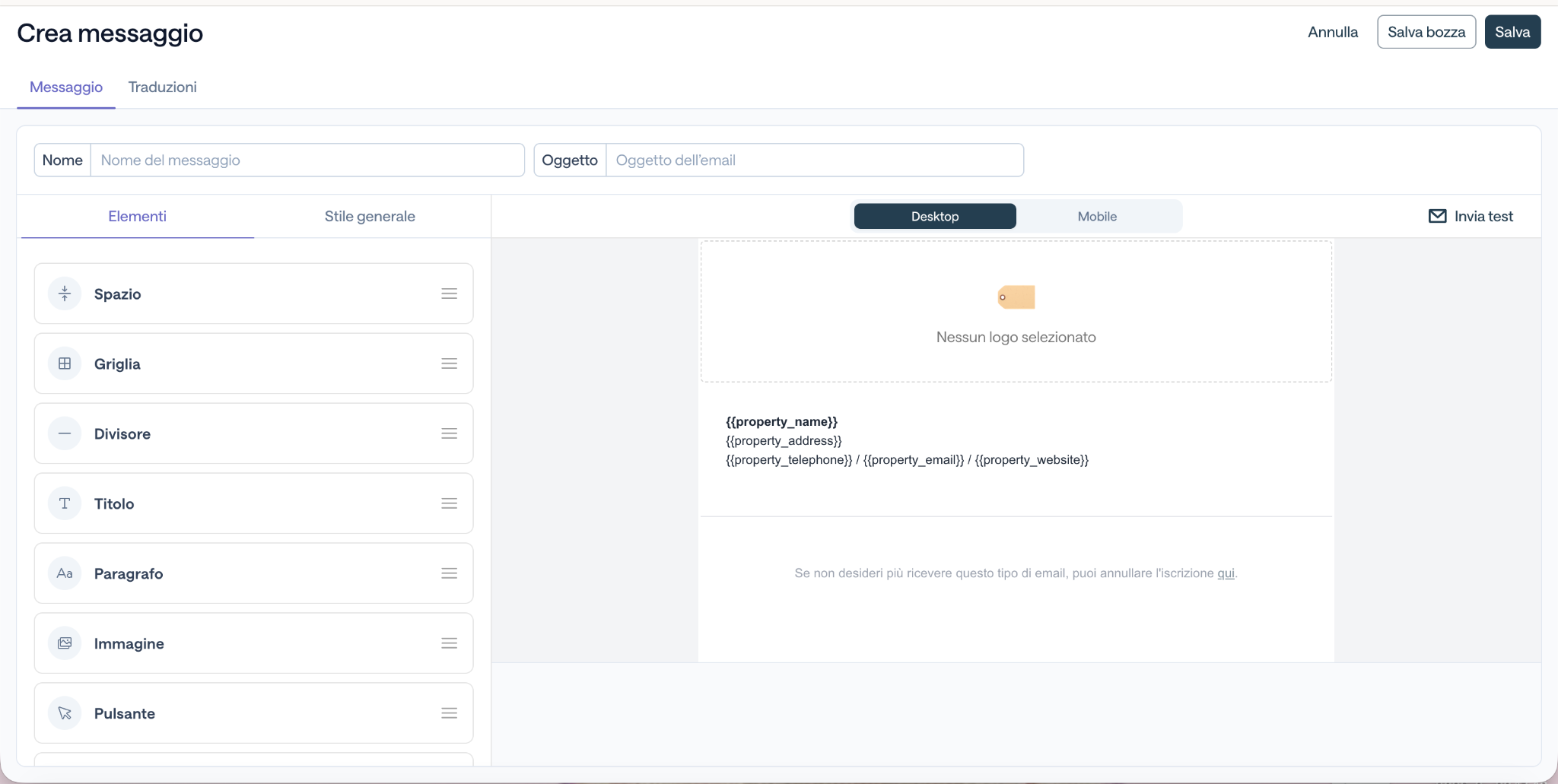Click the Divisore dash icon

(x=65, y=433)
